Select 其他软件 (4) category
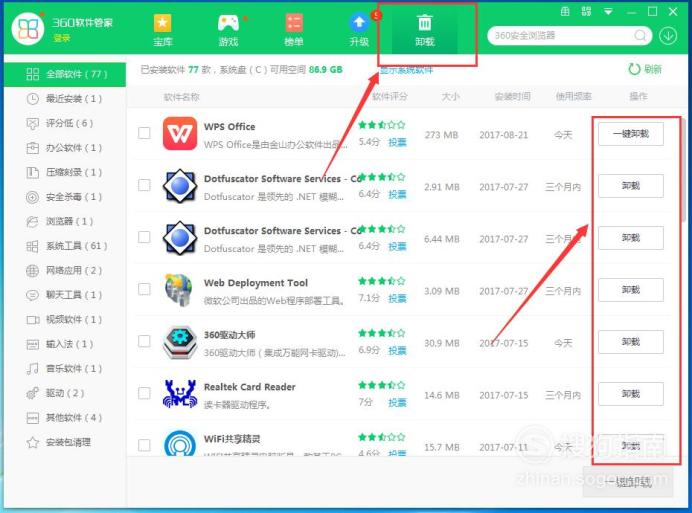This screenshot has width=692, height=513. pos(65,417)
